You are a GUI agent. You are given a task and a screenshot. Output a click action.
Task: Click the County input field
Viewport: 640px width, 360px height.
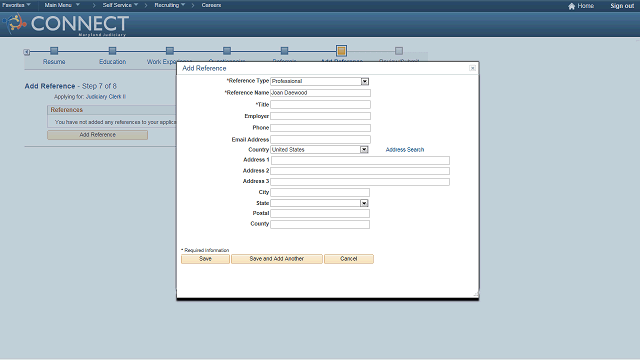point(320,224)
